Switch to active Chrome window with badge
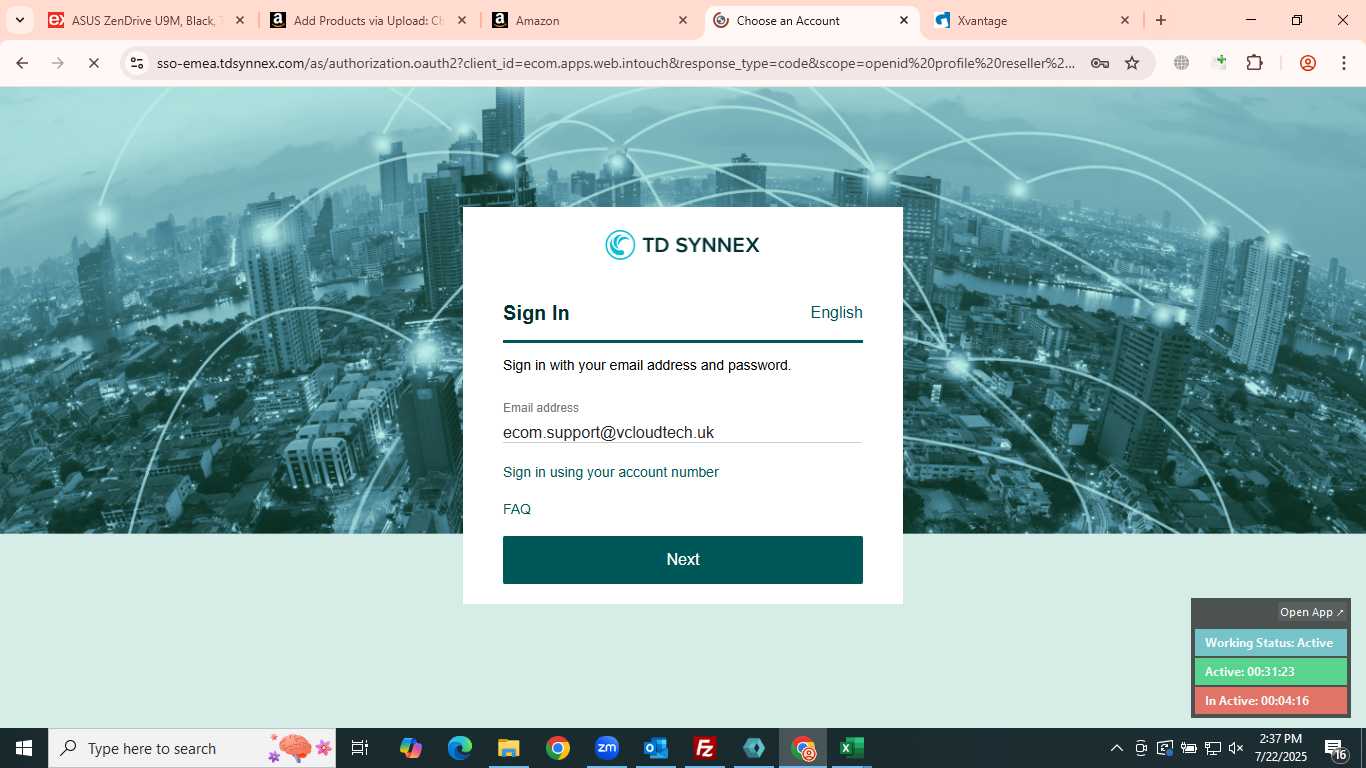 (803, 748)
